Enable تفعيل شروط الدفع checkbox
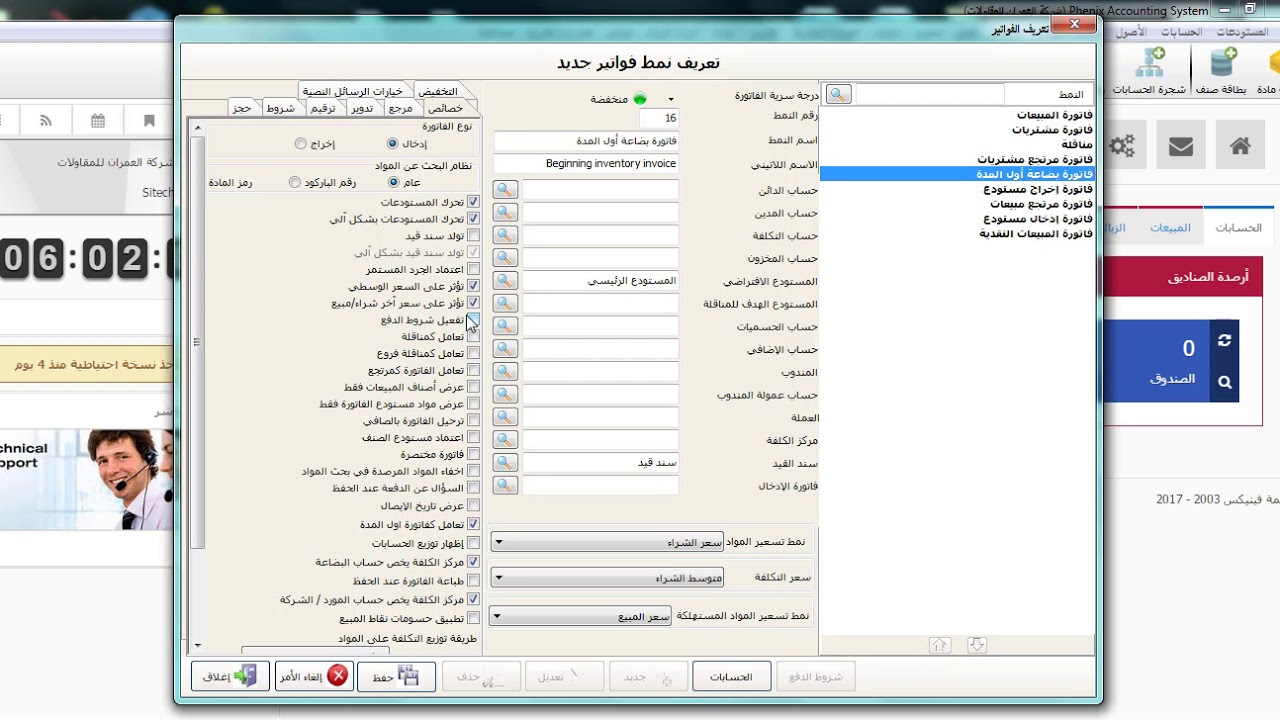The width and height of the screenshot is (1280, 720). tap(474, 320)
